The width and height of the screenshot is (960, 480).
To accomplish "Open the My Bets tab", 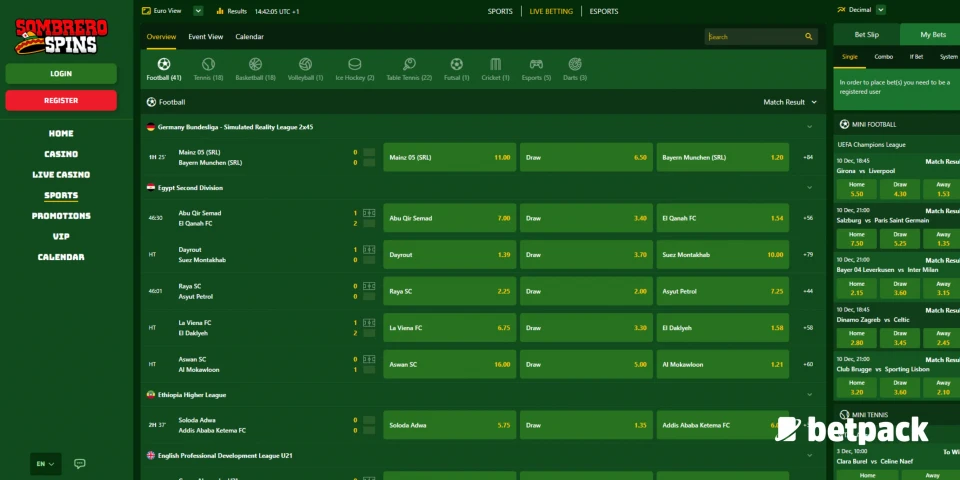I will click(932, 34).
